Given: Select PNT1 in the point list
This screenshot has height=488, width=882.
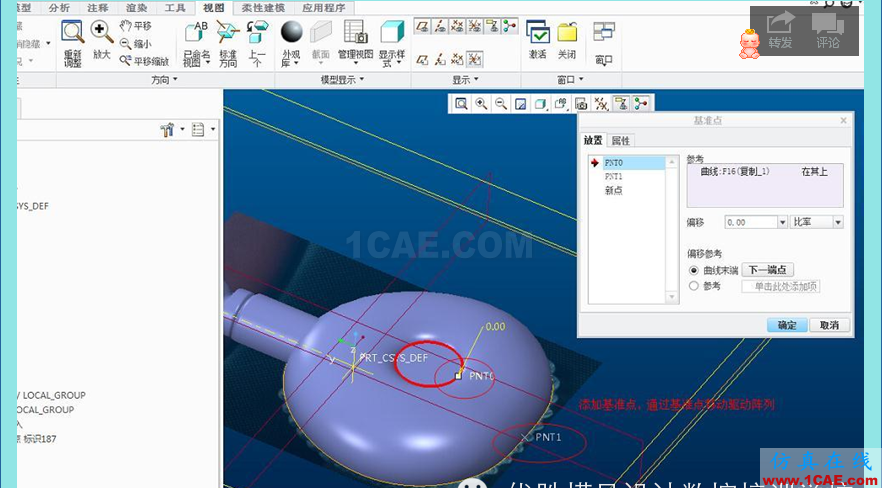Looking at the screenshot, I should coord(613,176).
